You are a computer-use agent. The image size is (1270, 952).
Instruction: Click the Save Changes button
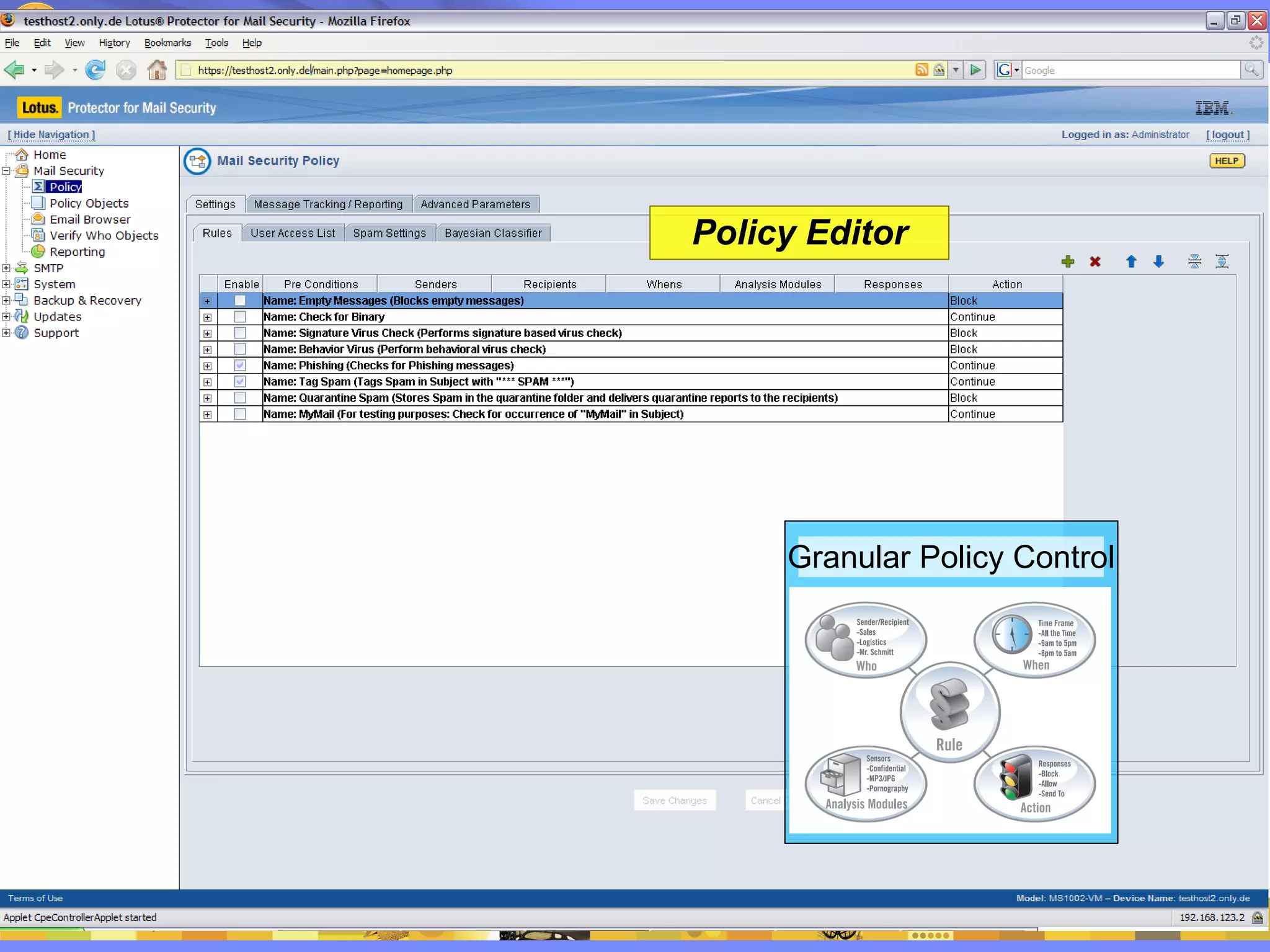(675, 800)
